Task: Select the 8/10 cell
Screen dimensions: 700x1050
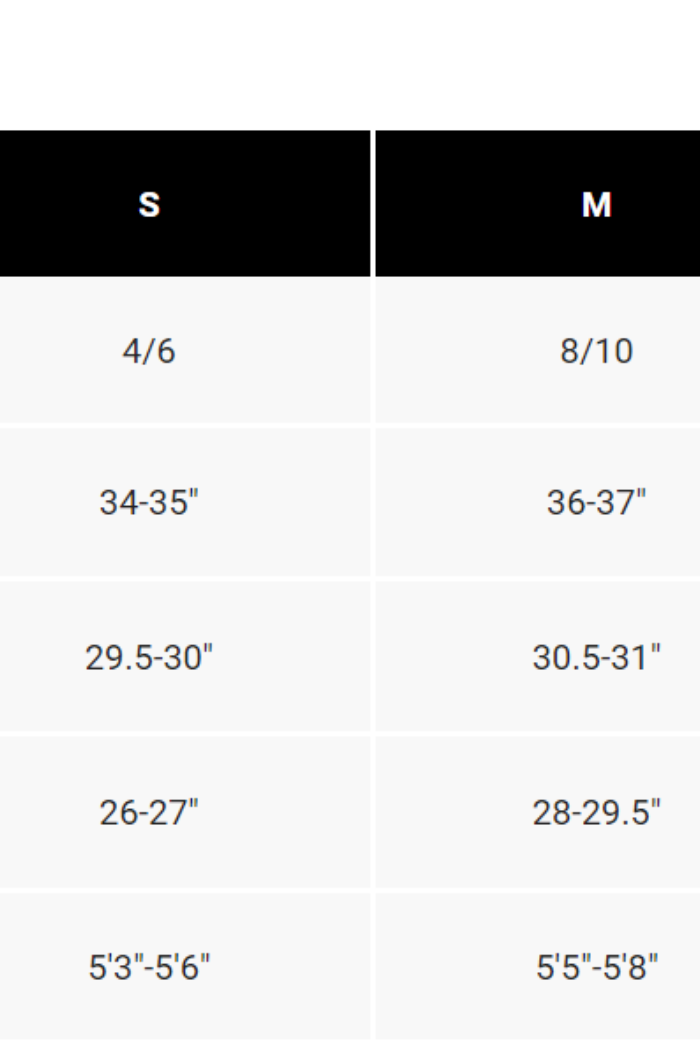Action: [x=596, y=351]
